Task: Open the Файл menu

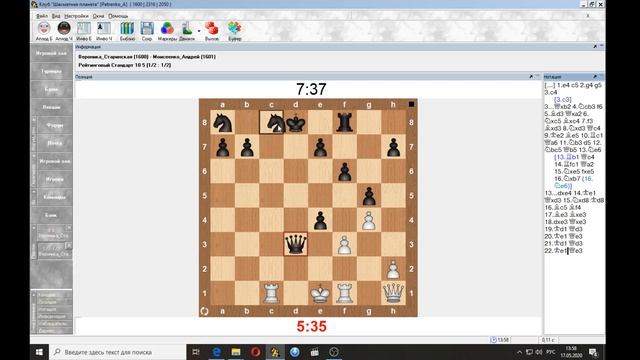Action: click(42, 16)
